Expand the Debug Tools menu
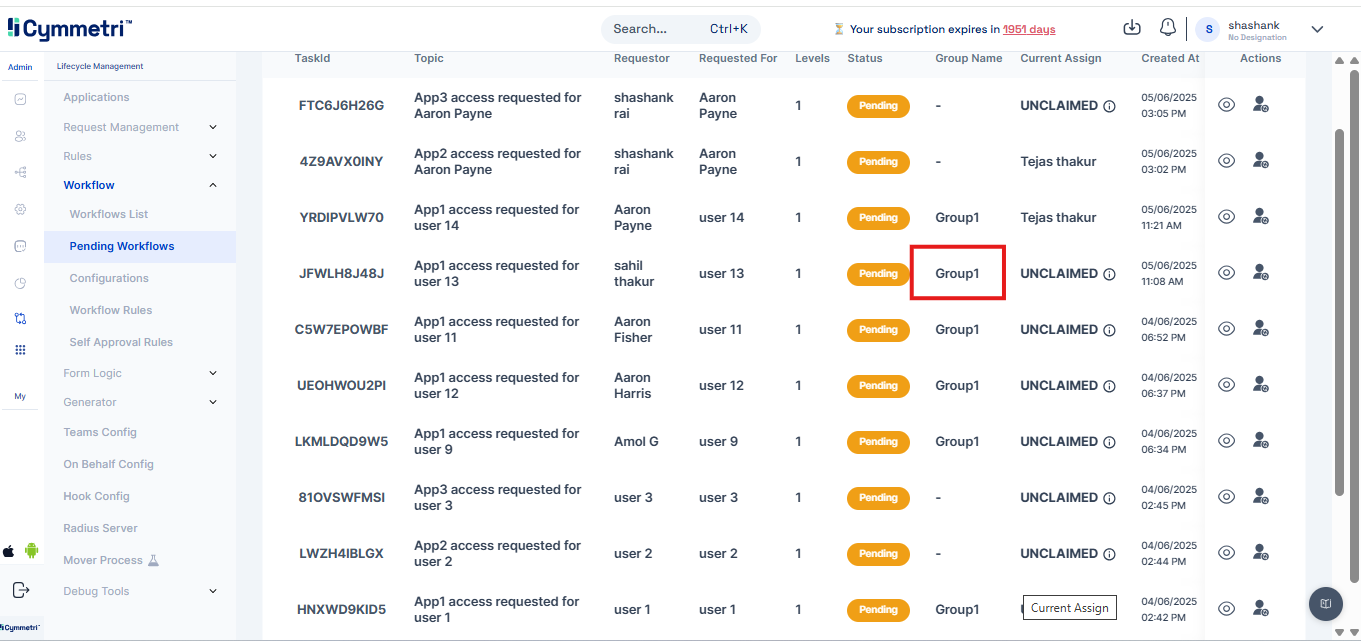 [x=140, y=591]
